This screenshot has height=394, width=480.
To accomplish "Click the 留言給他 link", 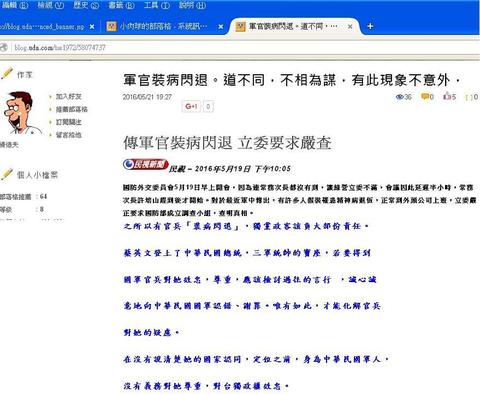I will [x=68, y=135].
